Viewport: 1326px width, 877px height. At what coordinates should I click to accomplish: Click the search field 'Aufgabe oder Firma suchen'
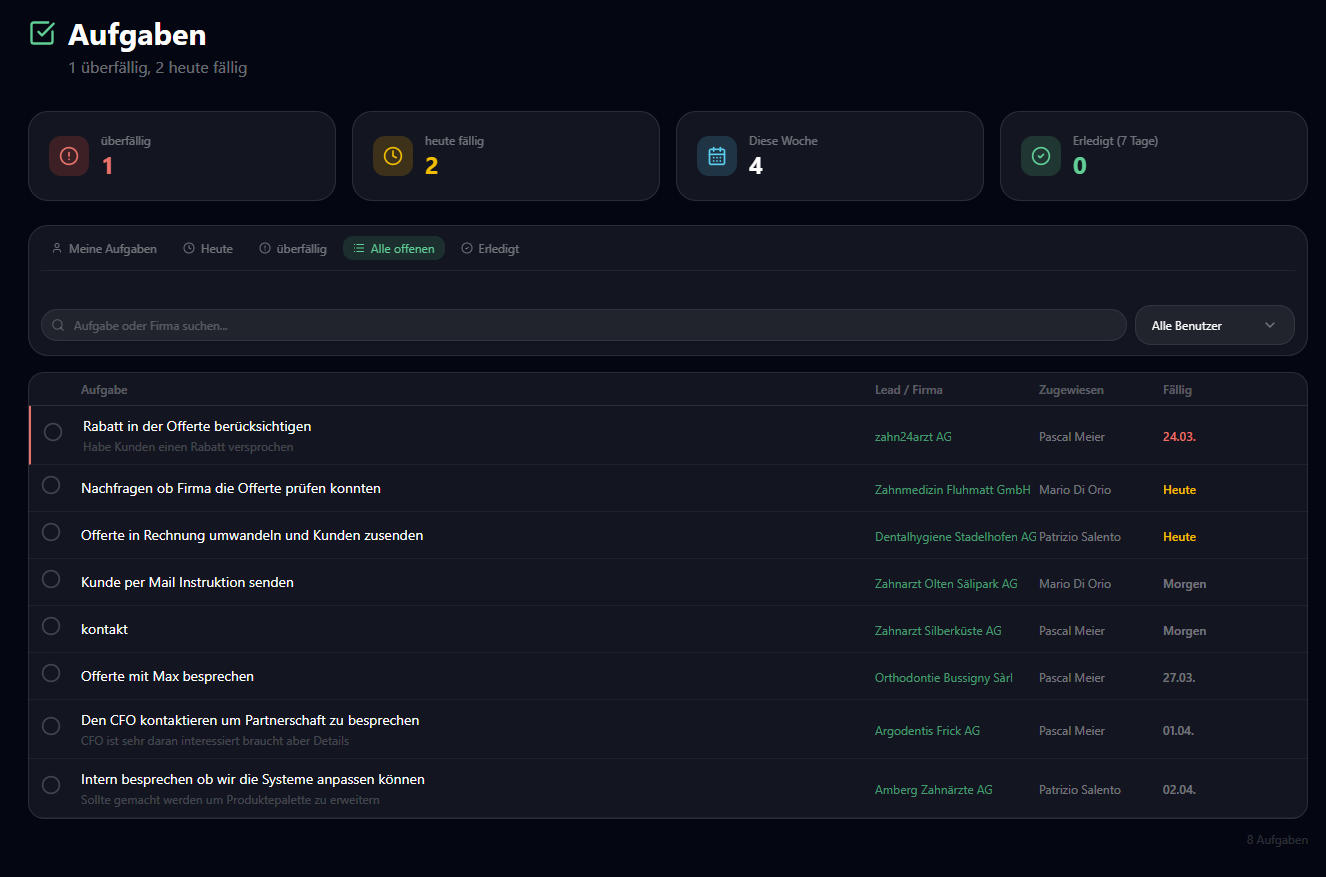583,325
